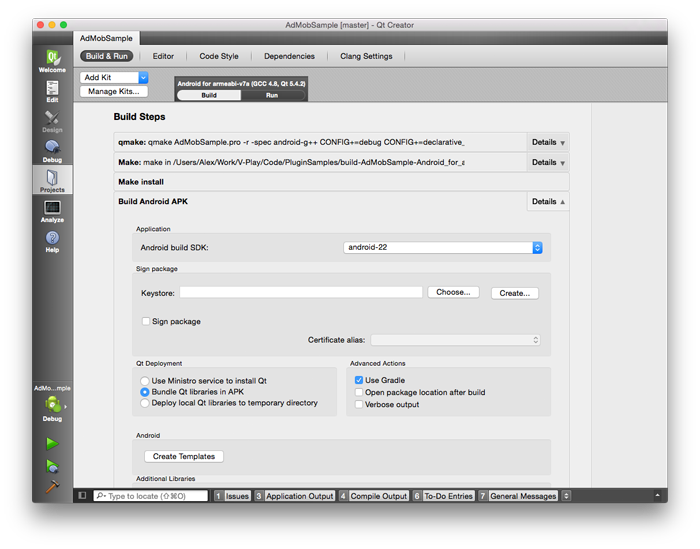
Task: Open AdMobSample kit selector target icon
Action: click(x=53, y=404)
